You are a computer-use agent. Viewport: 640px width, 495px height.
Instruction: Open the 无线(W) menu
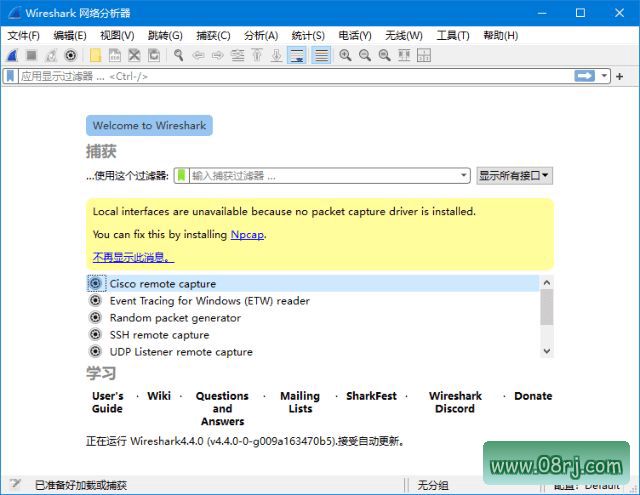point(404,36)
